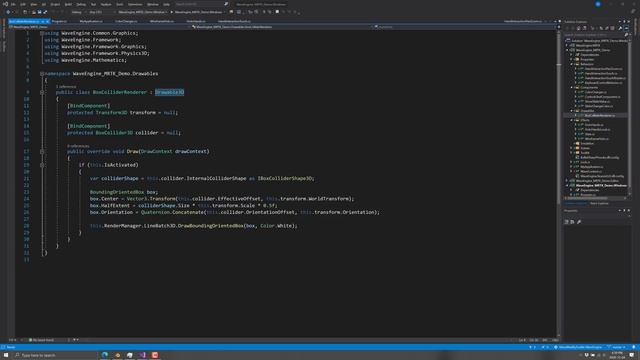Collapse the if IsActivated block
The width and height of the screenshot is (640, 360).
[42, 165]
